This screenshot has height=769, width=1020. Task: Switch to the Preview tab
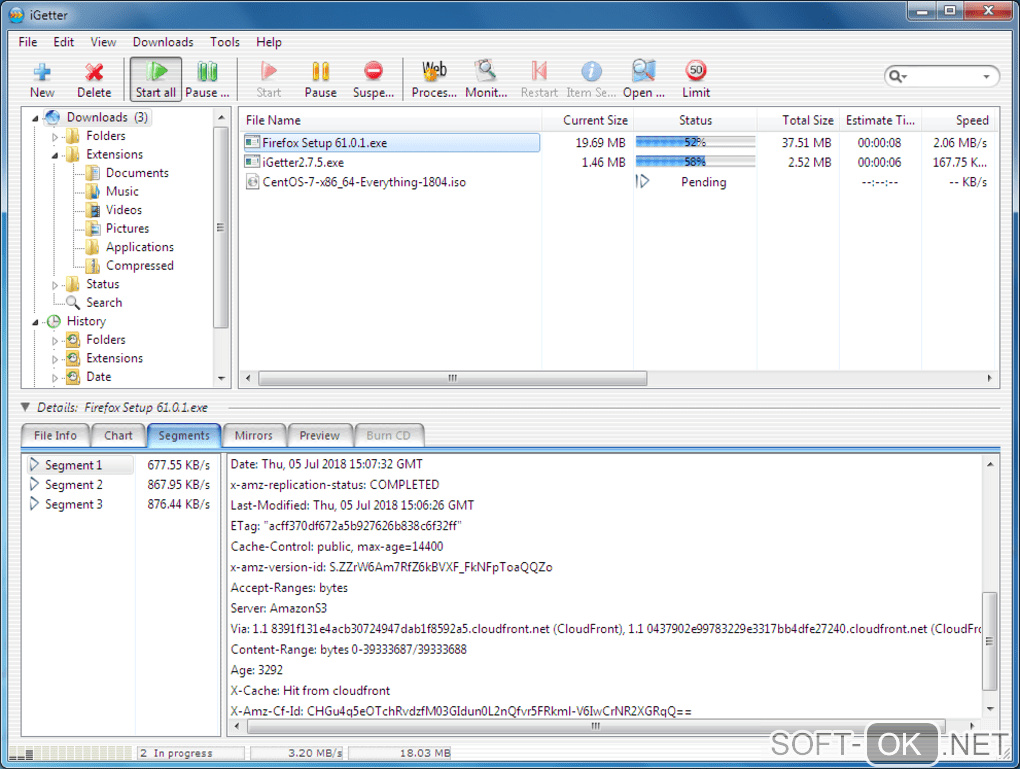tap(319, 435)
